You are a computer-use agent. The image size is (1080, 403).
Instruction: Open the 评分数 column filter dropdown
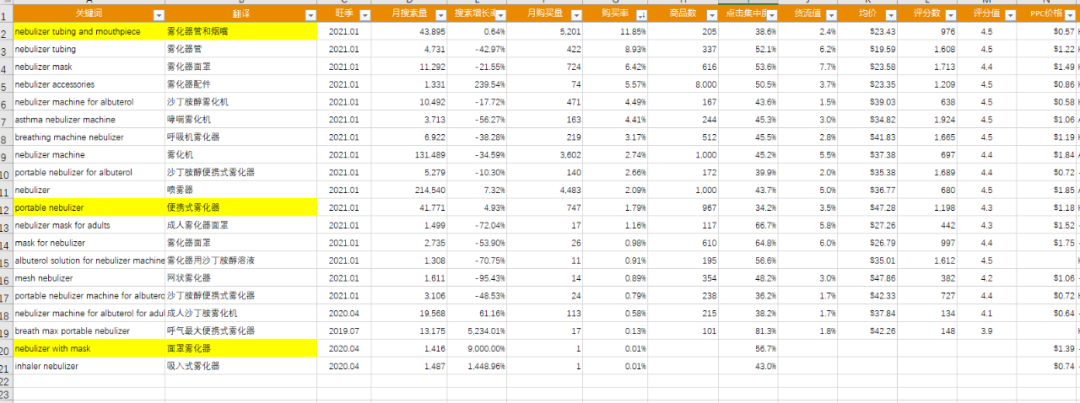click(x=951, y=14)
